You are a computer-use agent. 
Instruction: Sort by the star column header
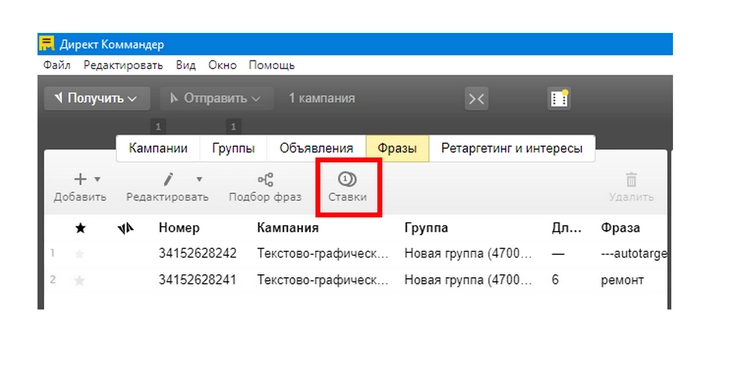click(81, 228)
